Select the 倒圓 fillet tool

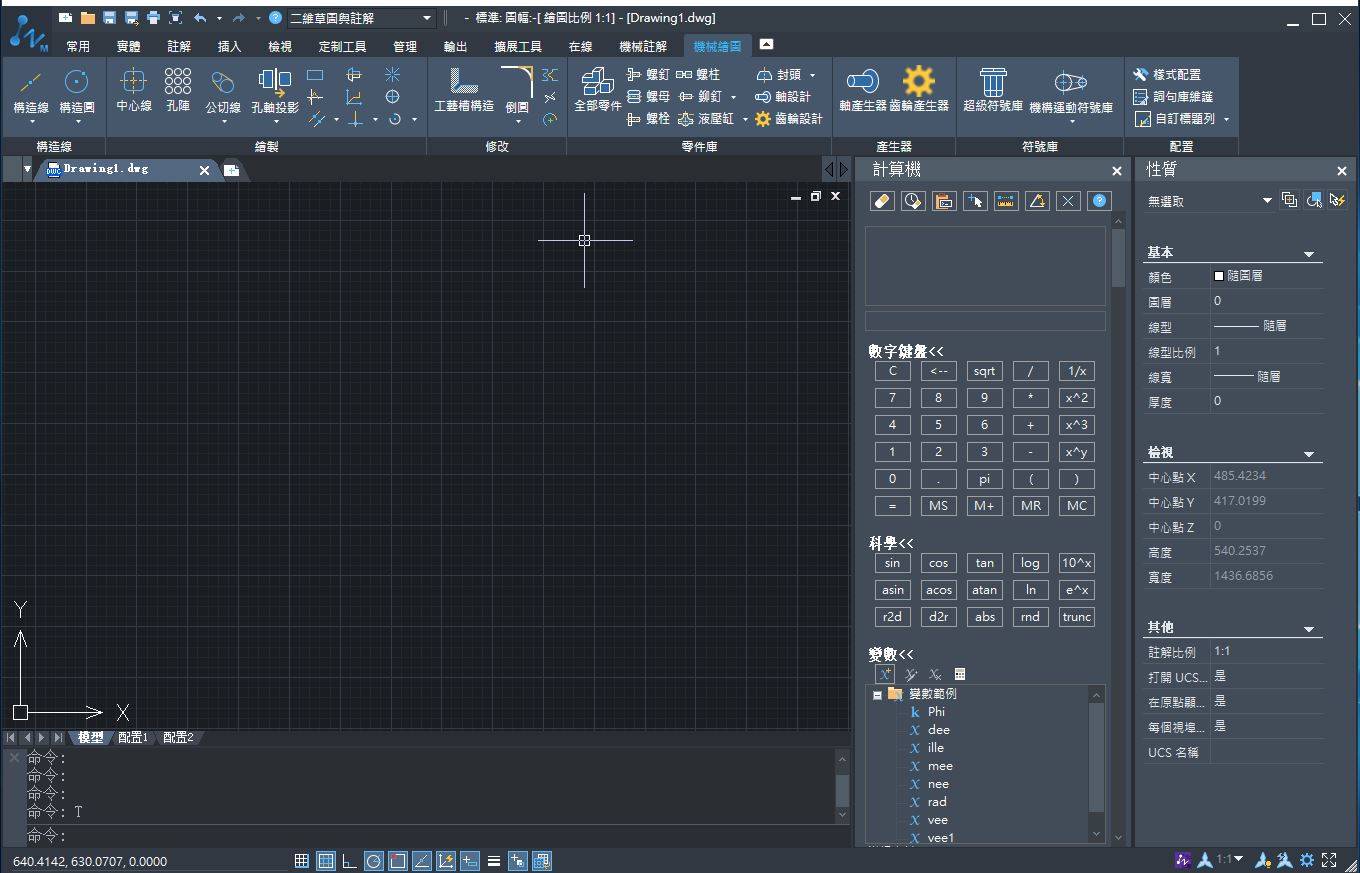[x=517, y=94]
